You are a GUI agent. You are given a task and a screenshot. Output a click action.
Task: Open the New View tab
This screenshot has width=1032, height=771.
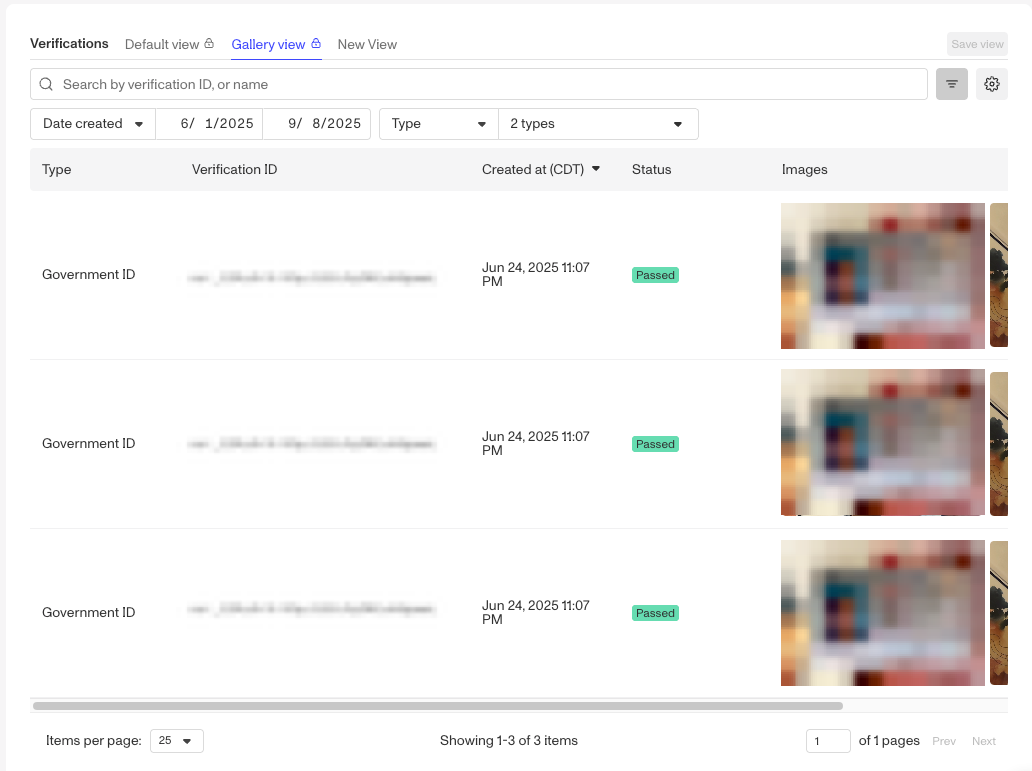(x=367, y=44)
